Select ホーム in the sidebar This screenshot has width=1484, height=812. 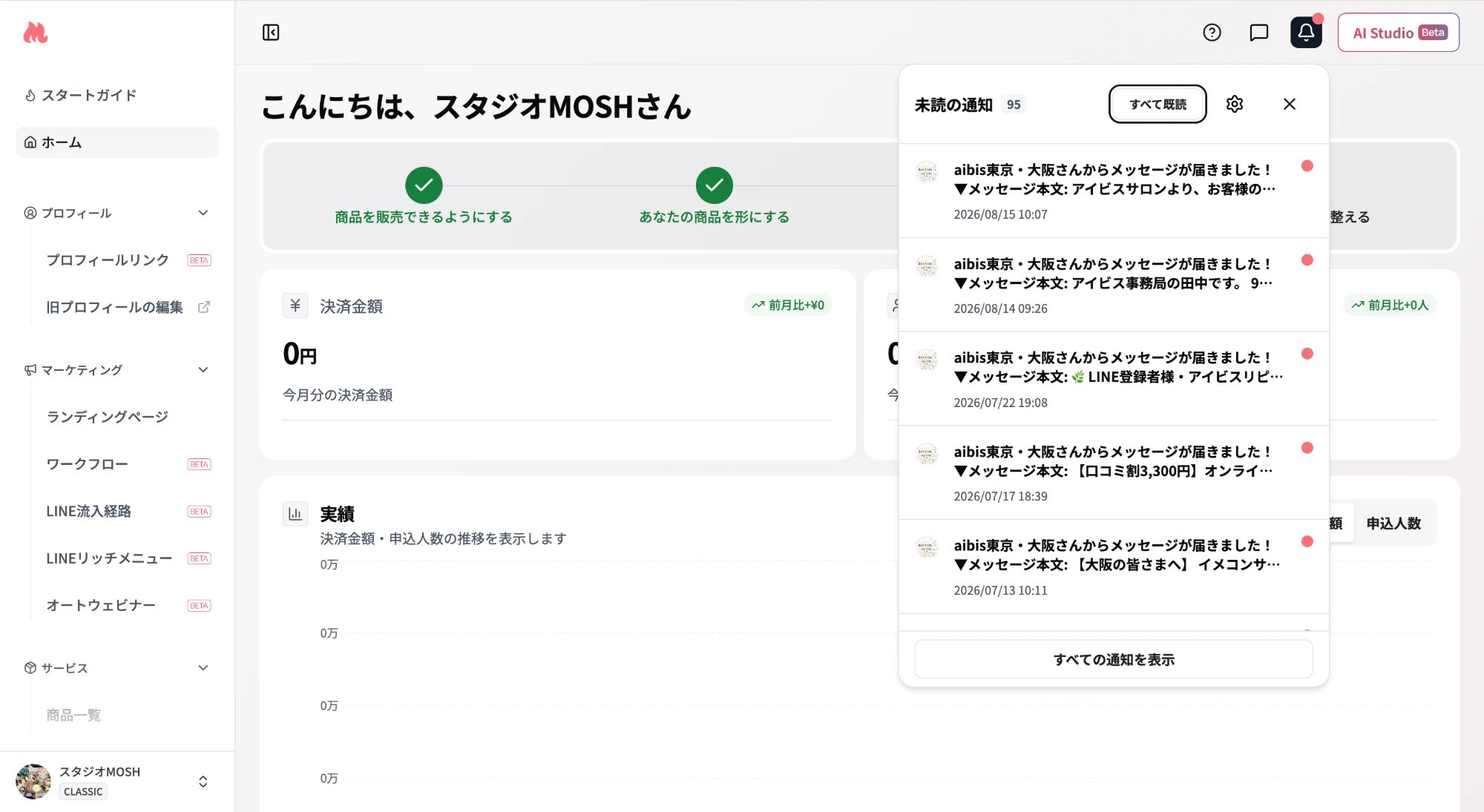[117, 142]
